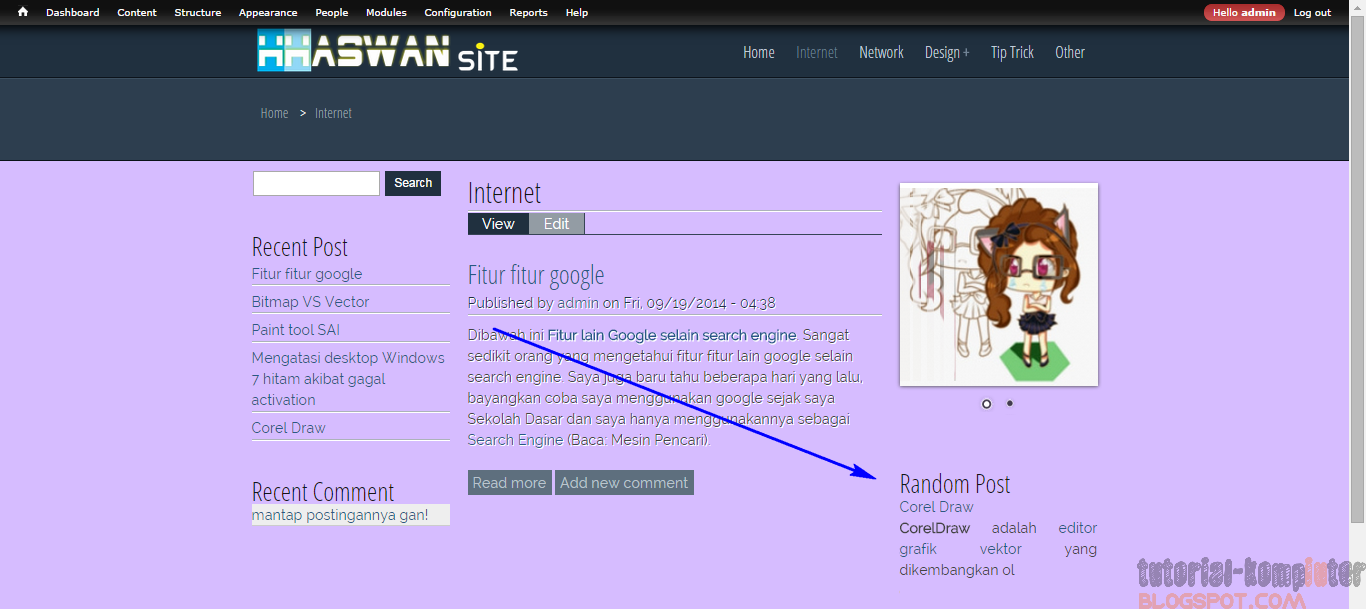Click the Read more button

[x=510, y=483]
